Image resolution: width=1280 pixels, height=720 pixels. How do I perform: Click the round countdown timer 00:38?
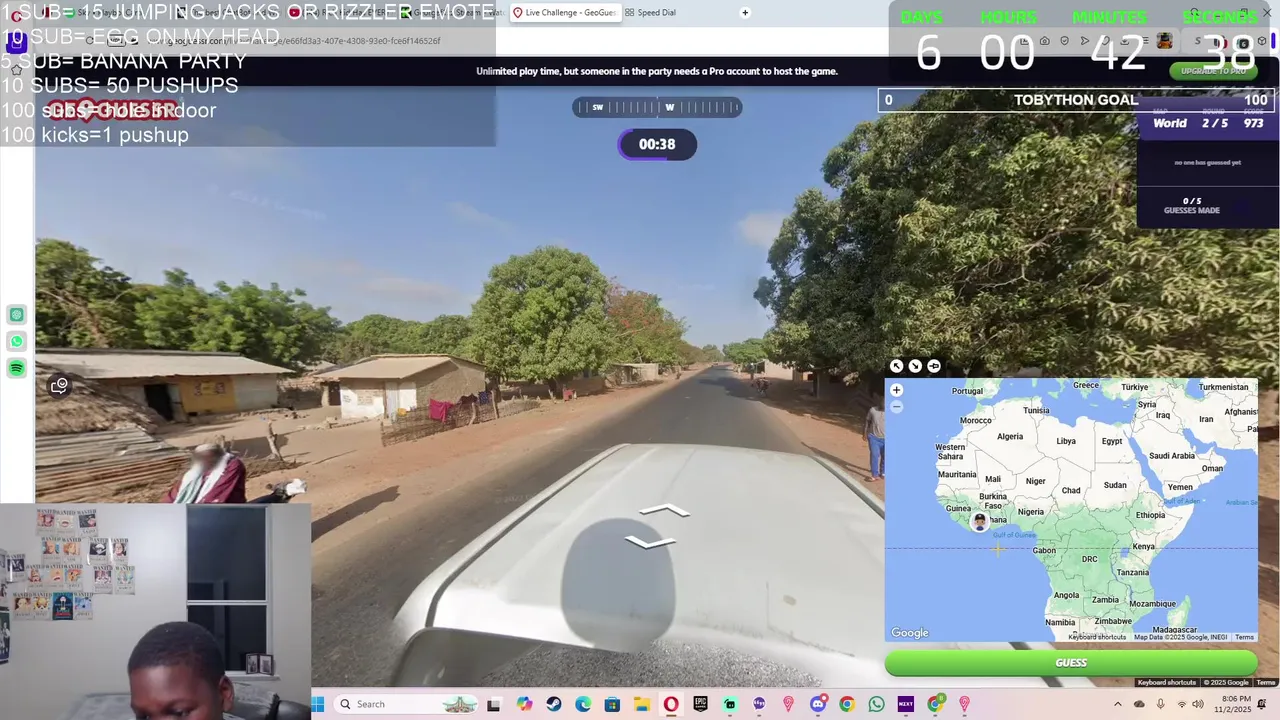tap(657, 144)
